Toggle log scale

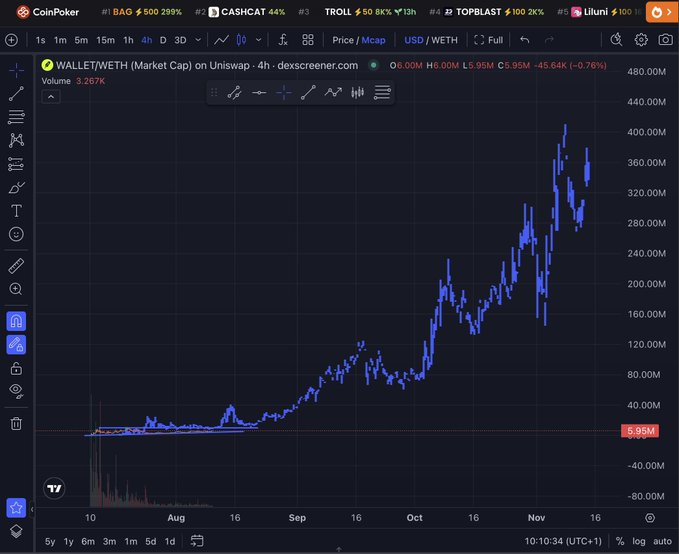638,541
